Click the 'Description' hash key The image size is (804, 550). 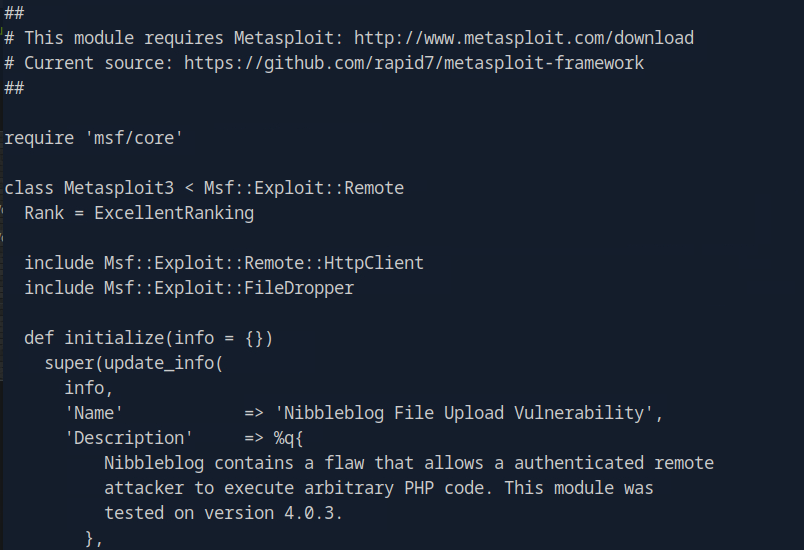coord(129,438)
